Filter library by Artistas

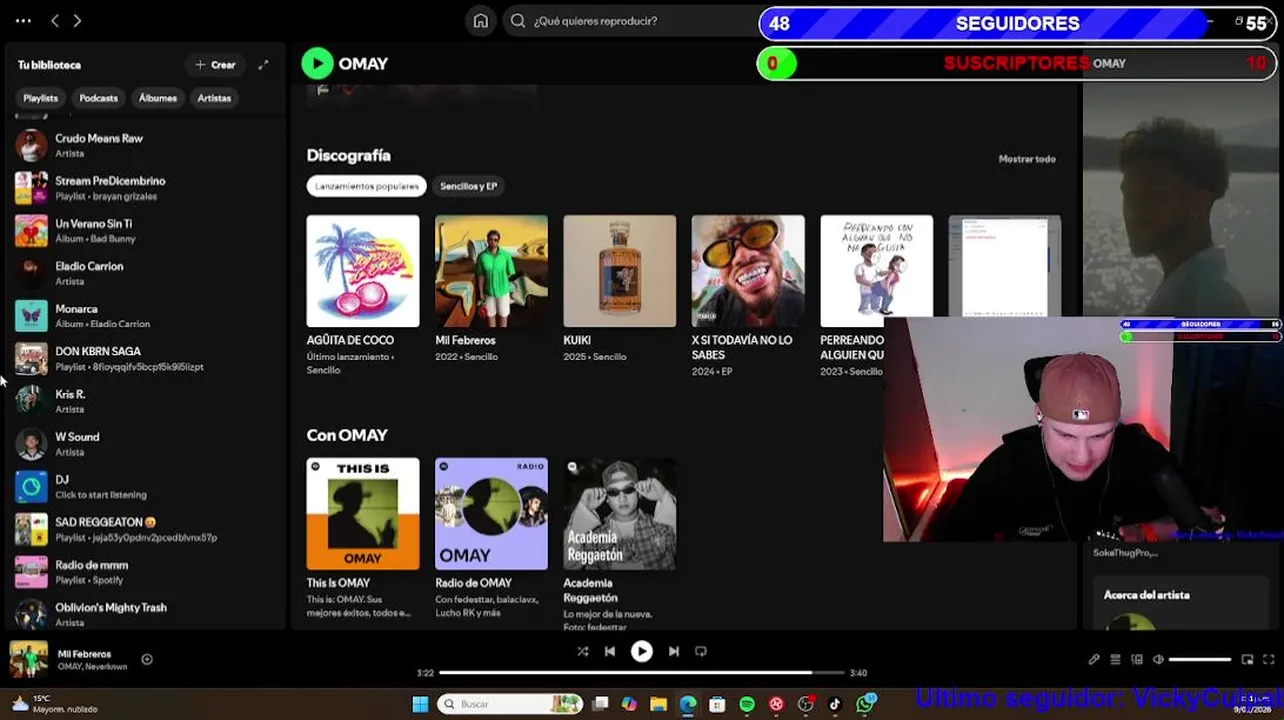pyautogui.click(x=214, y=98)
